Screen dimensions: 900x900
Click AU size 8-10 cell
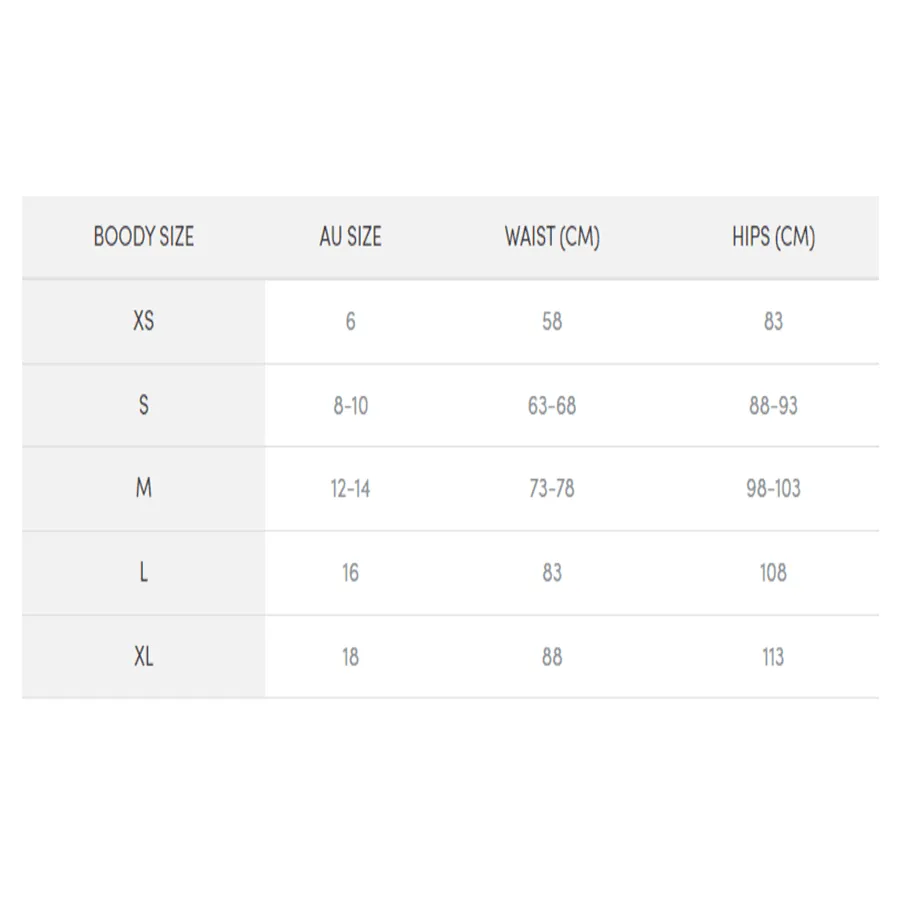(x=350, y=406)
